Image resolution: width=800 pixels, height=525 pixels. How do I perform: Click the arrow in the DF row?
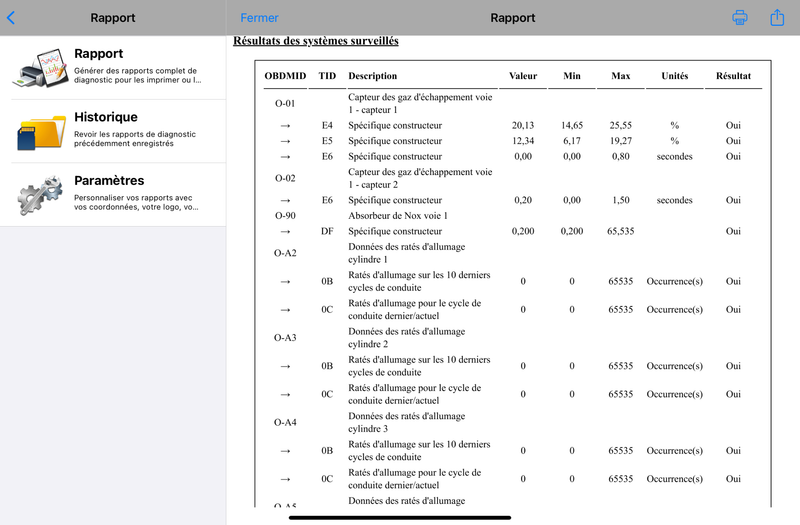pos(285,232)
